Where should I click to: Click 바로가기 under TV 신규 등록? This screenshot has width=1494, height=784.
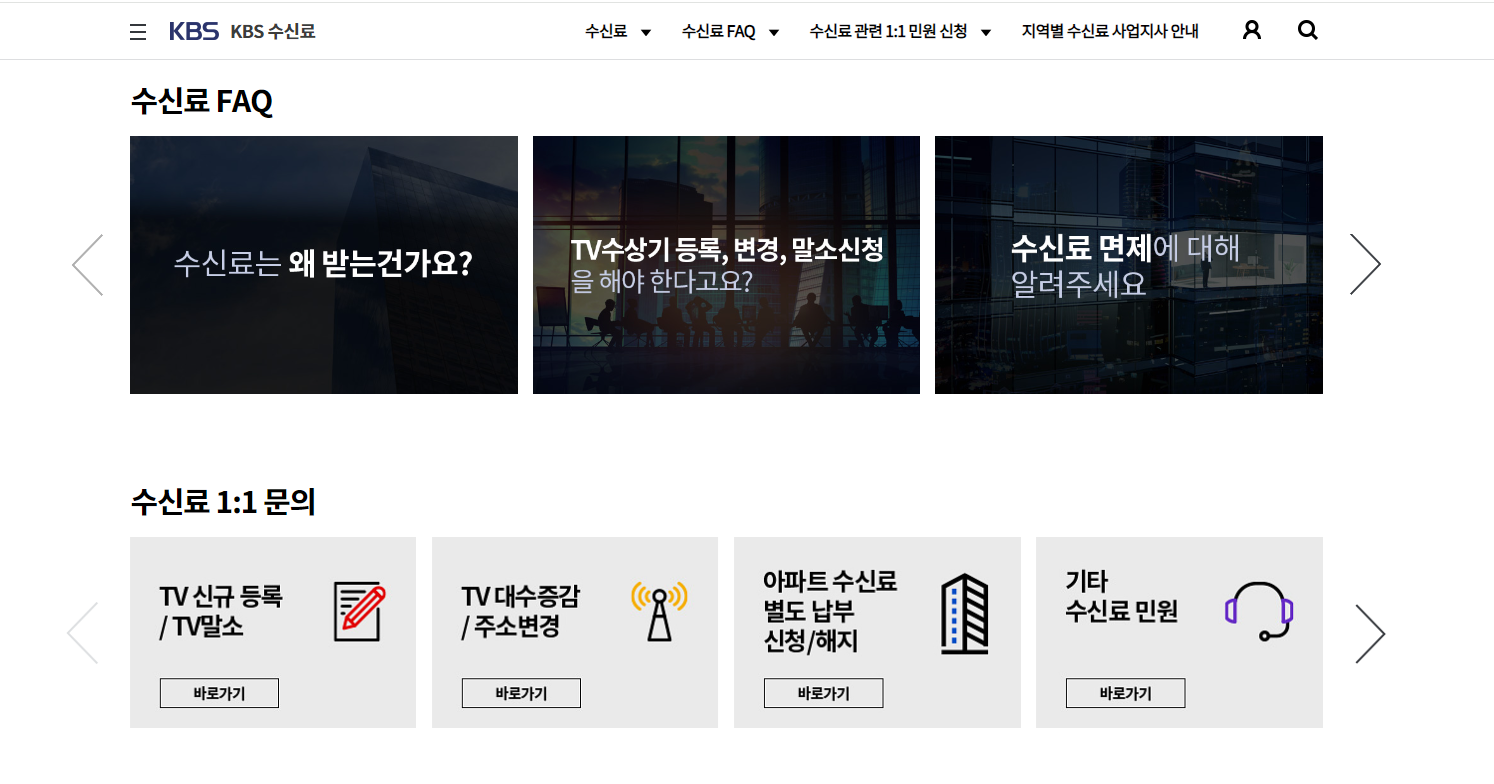pyautogui.click(x=219, y=693)
